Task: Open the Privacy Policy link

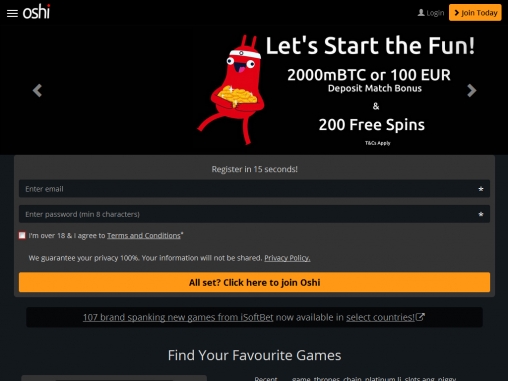Action: coord(287,258)
